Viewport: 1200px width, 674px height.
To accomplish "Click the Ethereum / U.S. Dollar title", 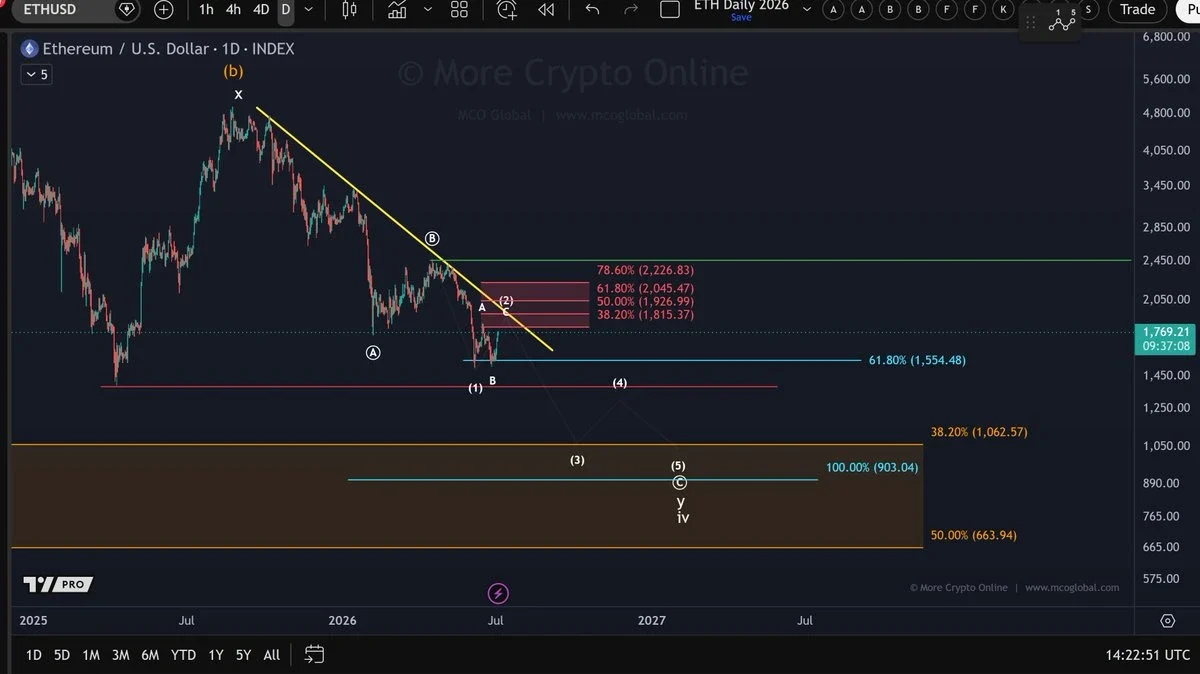I will [126, 49].
